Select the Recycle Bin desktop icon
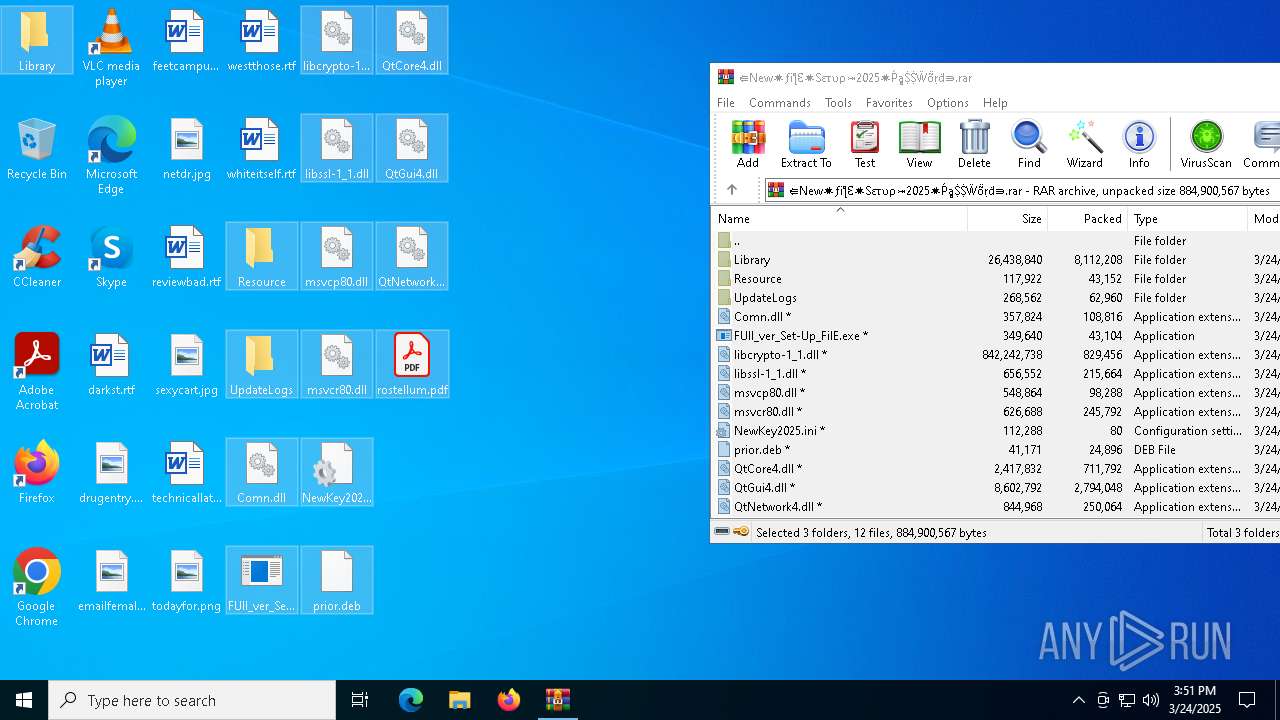 pos(37,148)
